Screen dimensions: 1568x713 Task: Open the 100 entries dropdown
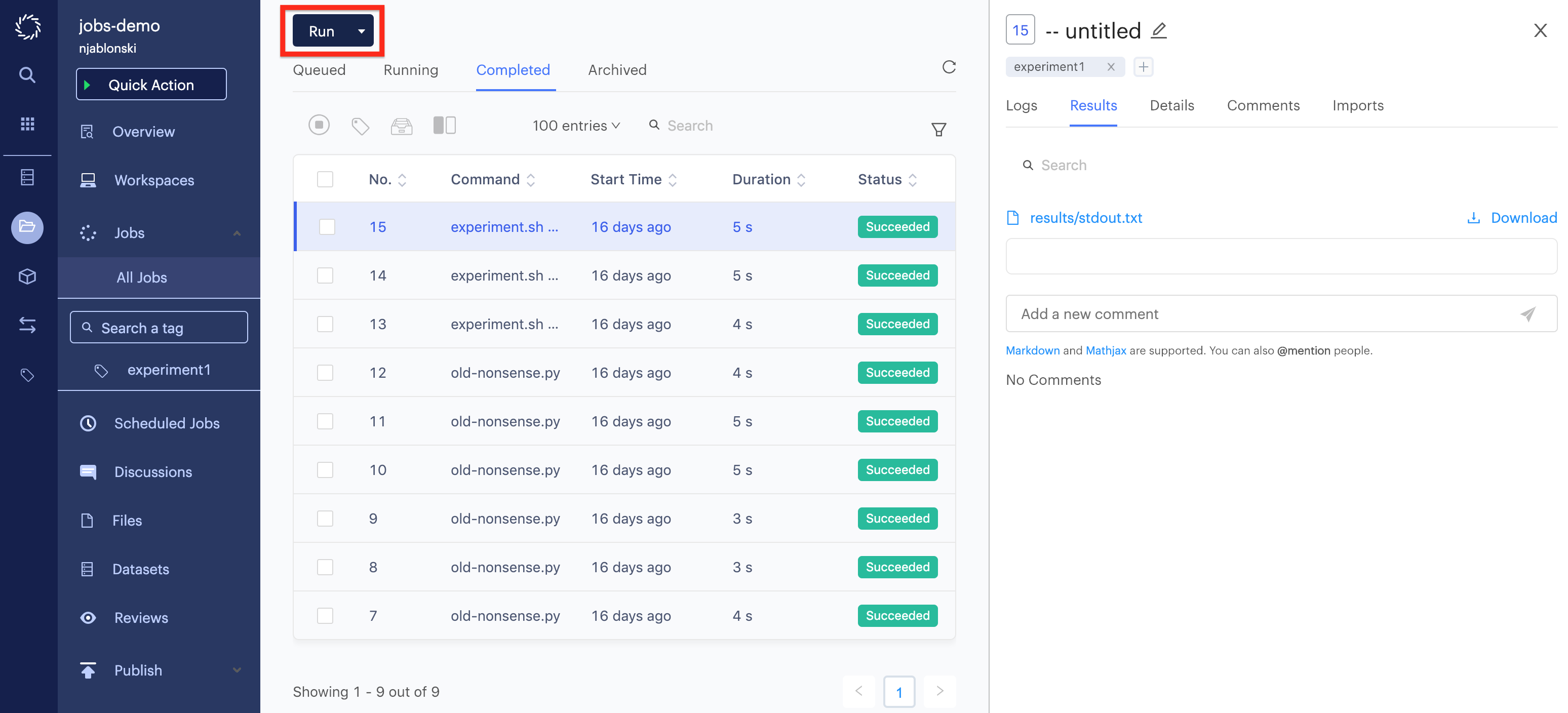point(576,126)
